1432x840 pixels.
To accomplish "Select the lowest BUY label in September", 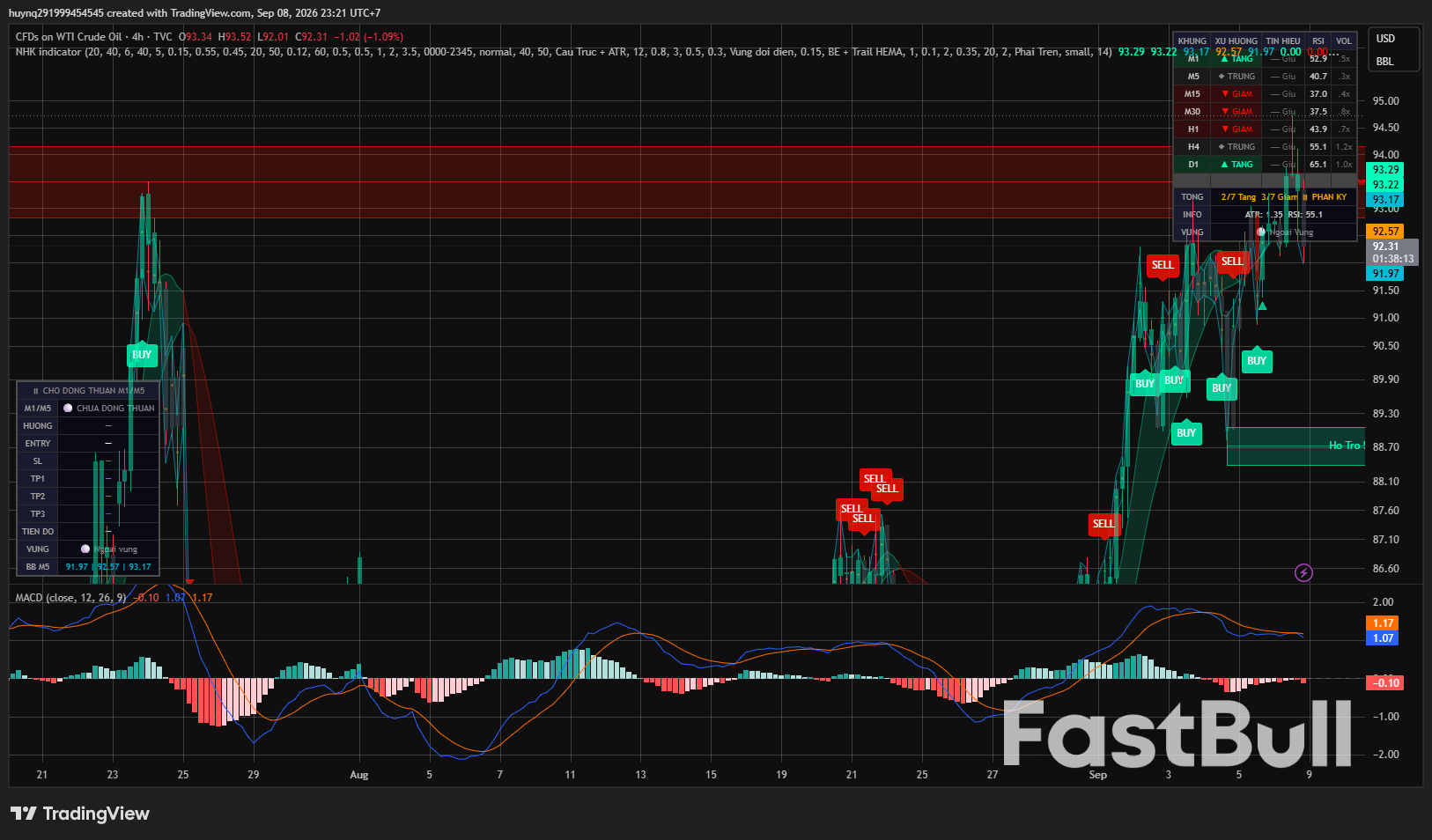I will tap(1186, 433).
